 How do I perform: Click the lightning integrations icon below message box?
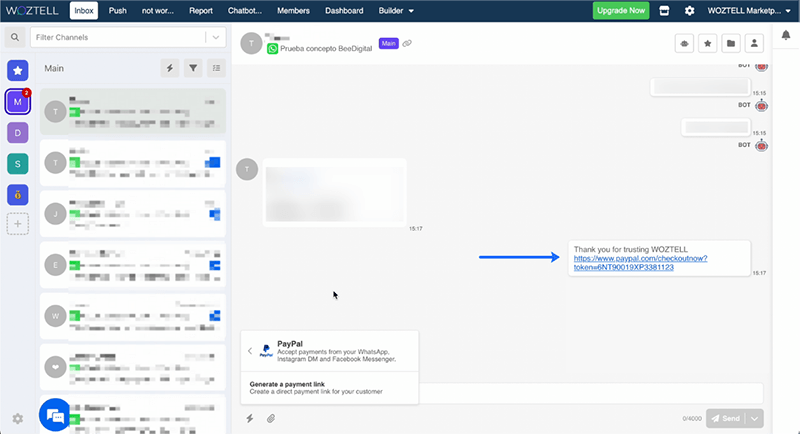pos(249,419)
